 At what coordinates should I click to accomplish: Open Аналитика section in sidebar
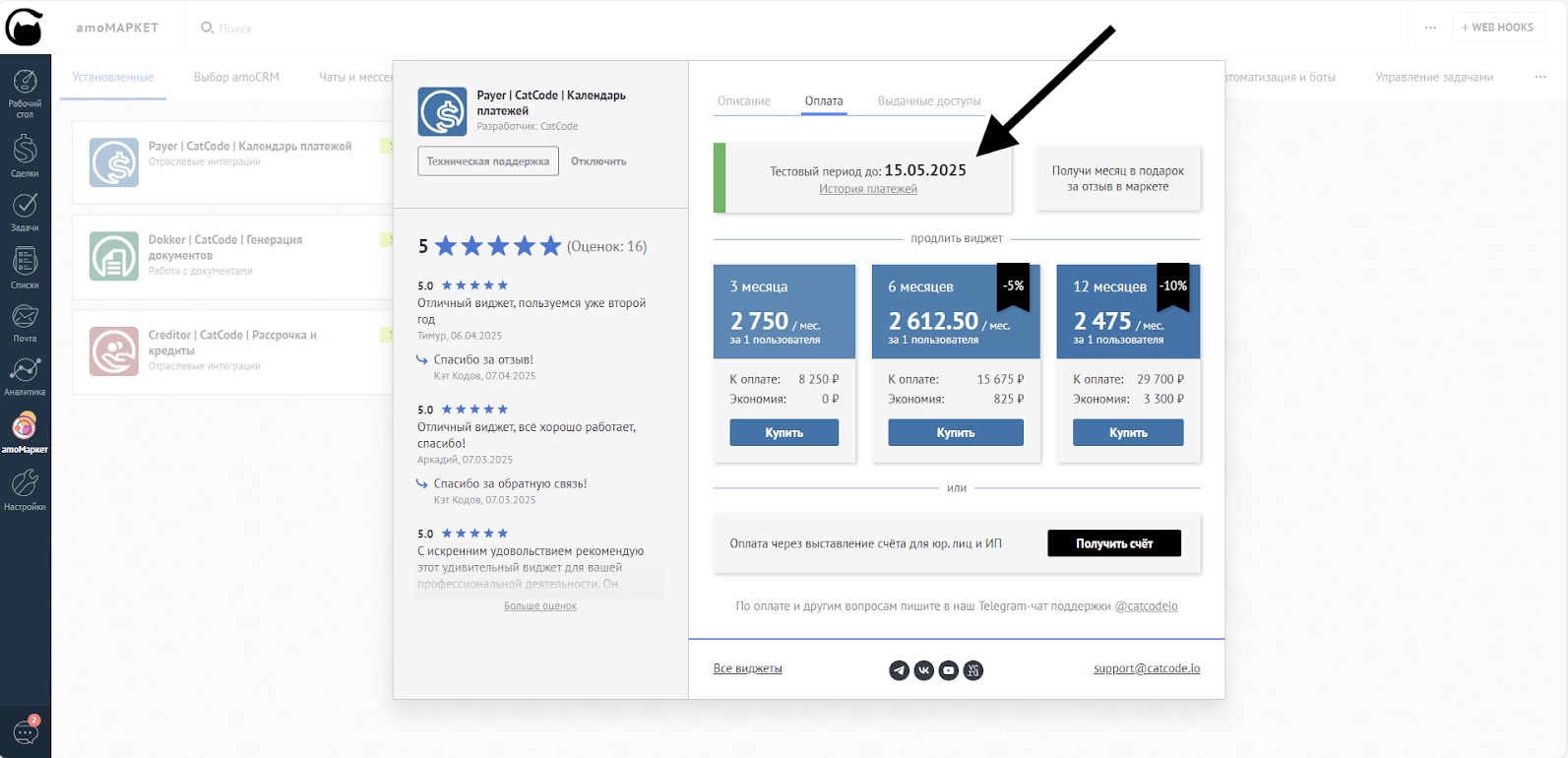(x=25, y=376)
